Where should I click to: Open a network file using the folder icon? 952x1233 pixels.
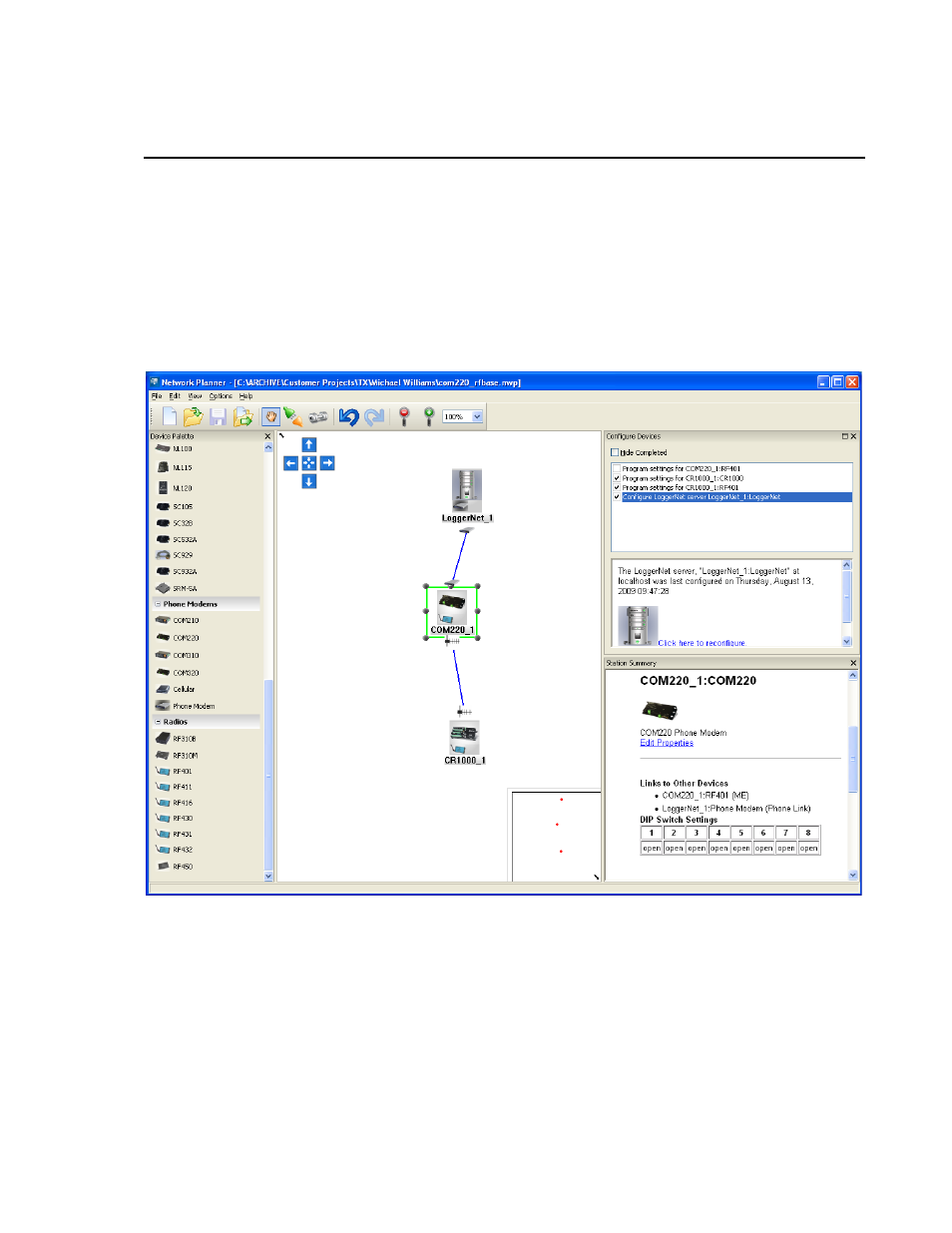tap(194, 416)
